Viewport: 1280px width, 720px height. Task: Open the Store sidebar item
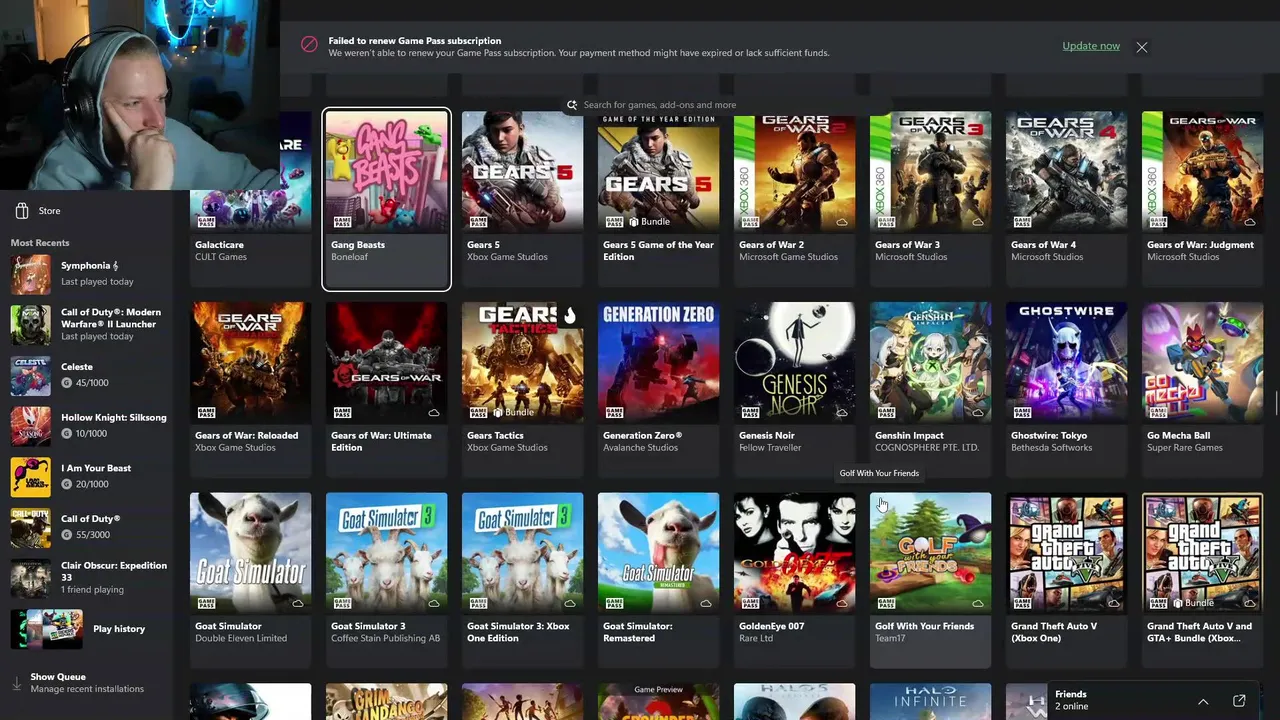coord(86,211)
